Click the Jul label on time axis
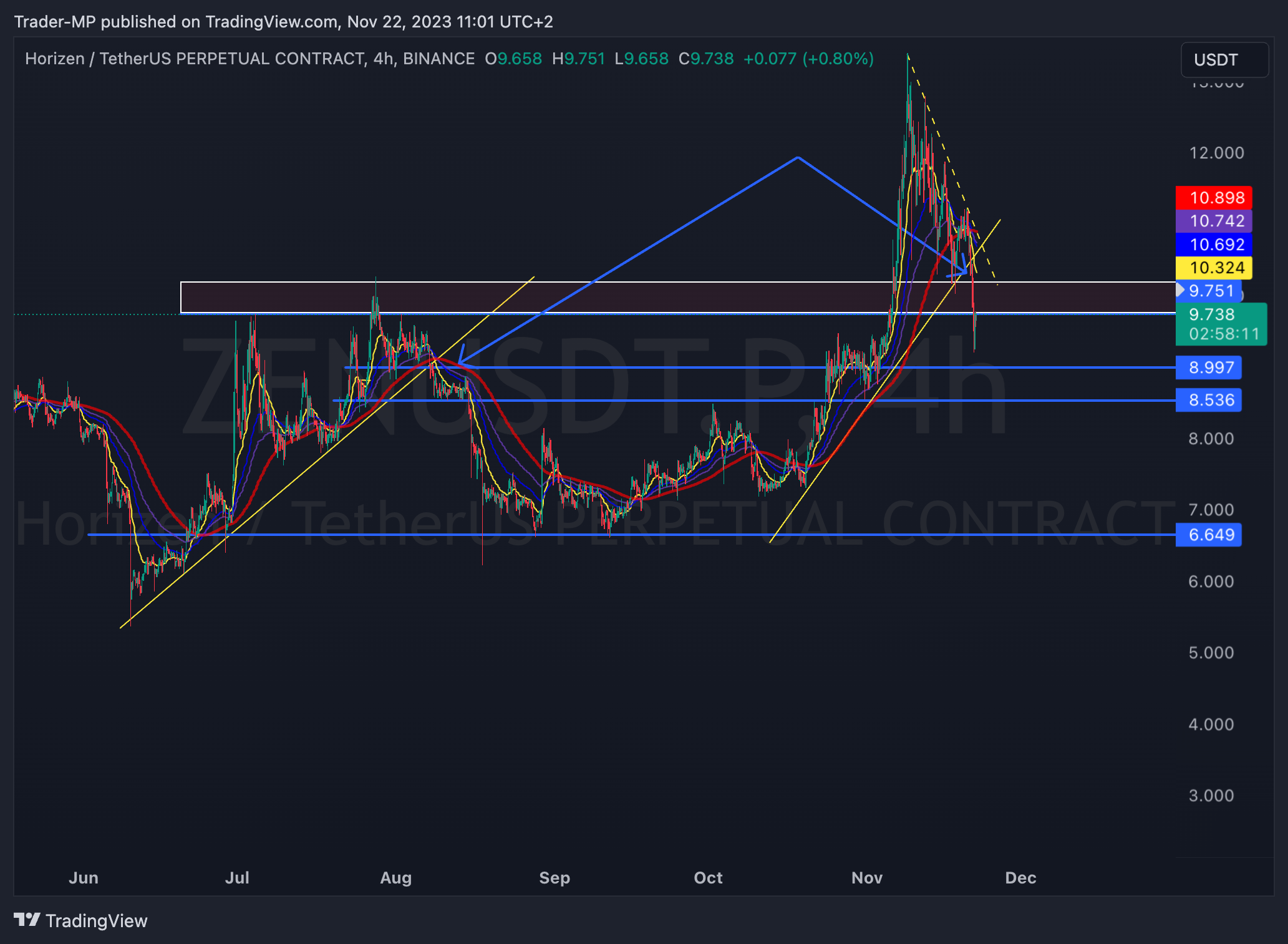The width and height of the screenshot is (1288, 944). 237,878
